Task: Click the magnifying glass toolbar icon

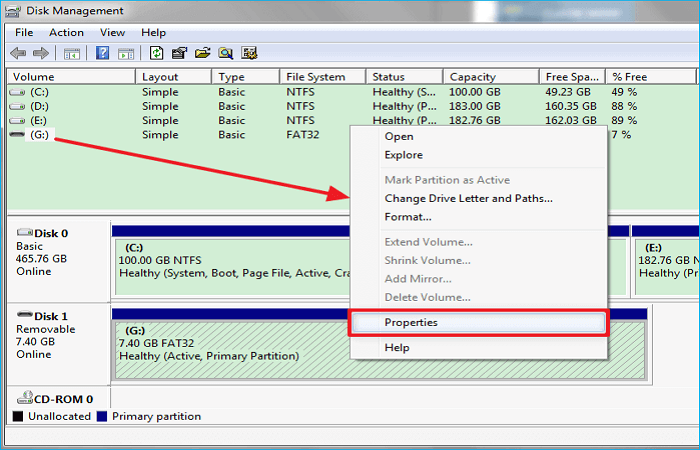Action: click(226, 53)
